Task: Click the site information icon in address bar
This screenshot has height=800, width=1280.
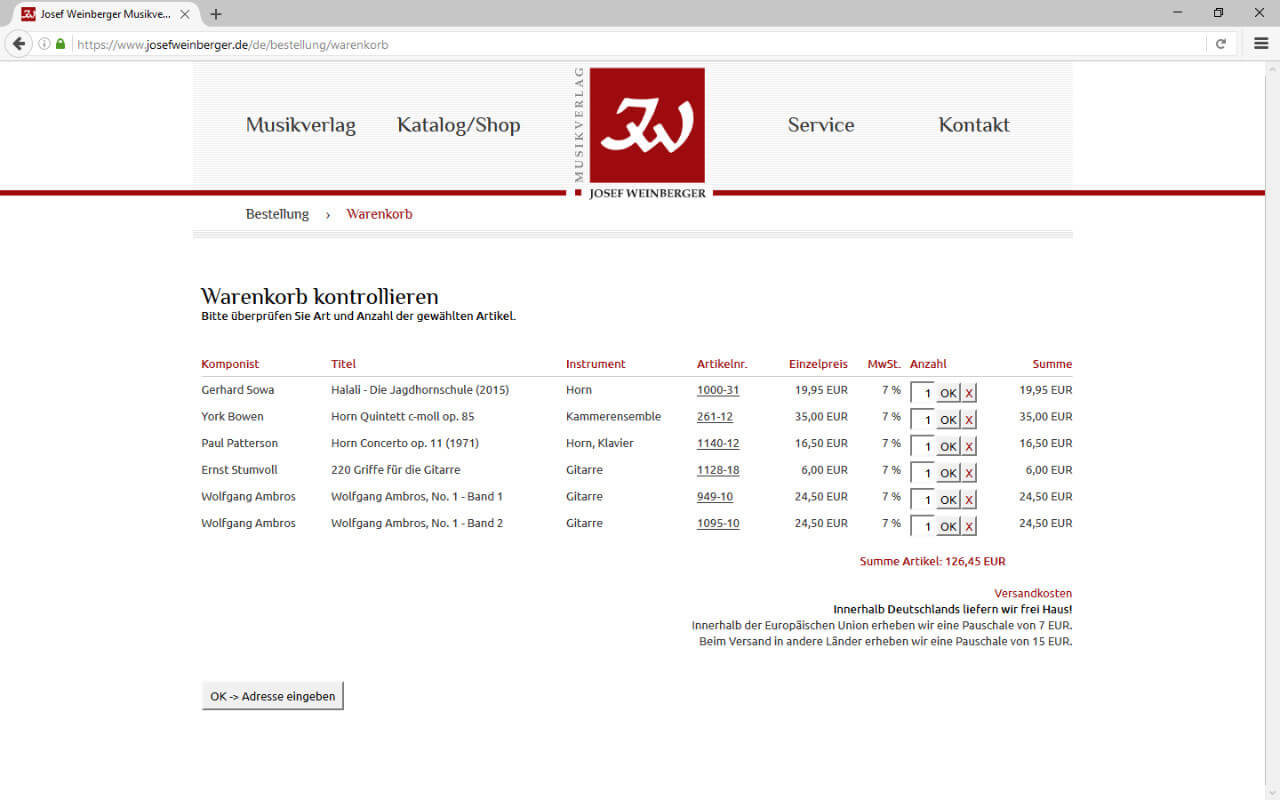Action: pyautogui.click(x=44, y=44)
